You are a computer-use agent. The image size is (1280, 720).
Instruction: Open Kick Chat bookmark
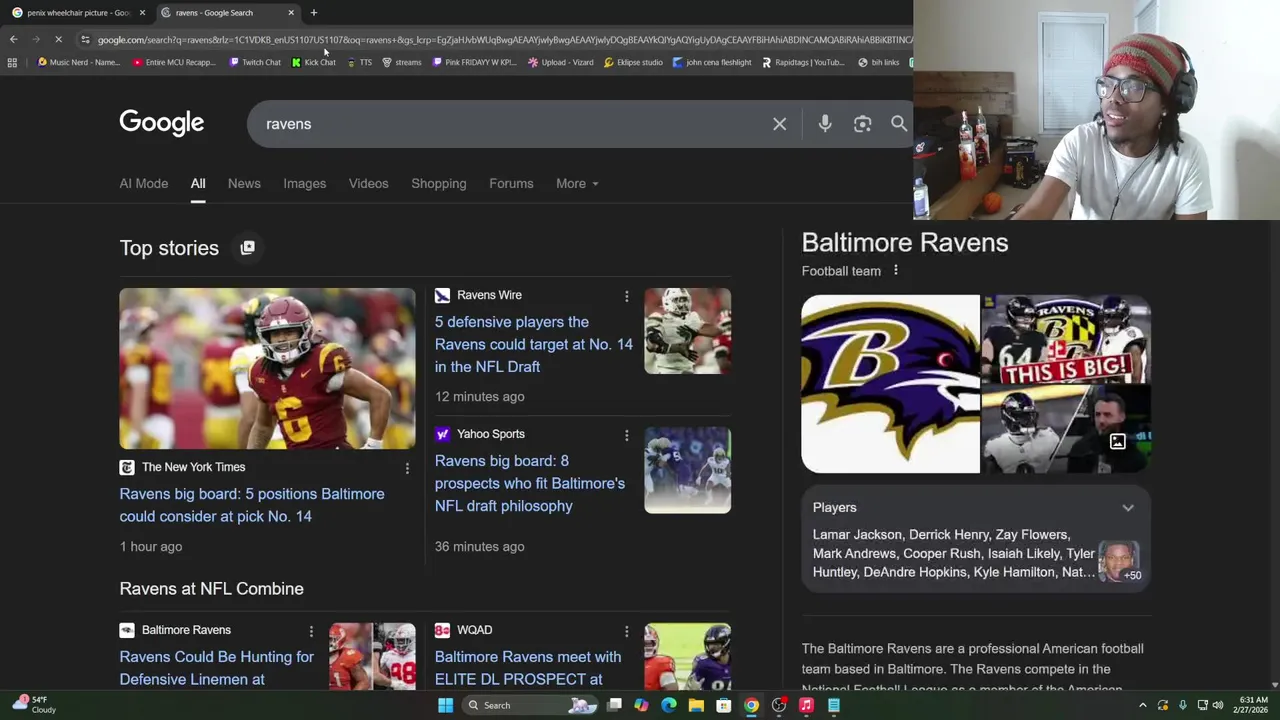click(x=314, y=62)
